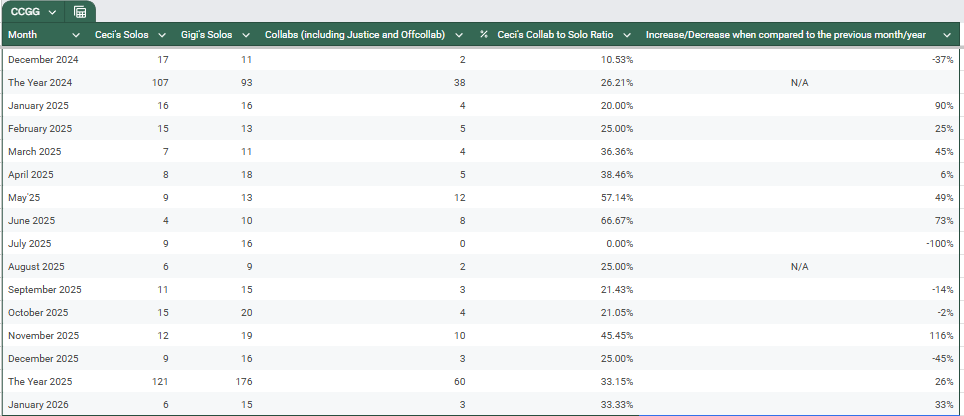This screenshot has width=964, height=416.
Task: Click the 73% change cell
Action: point(944,221)
